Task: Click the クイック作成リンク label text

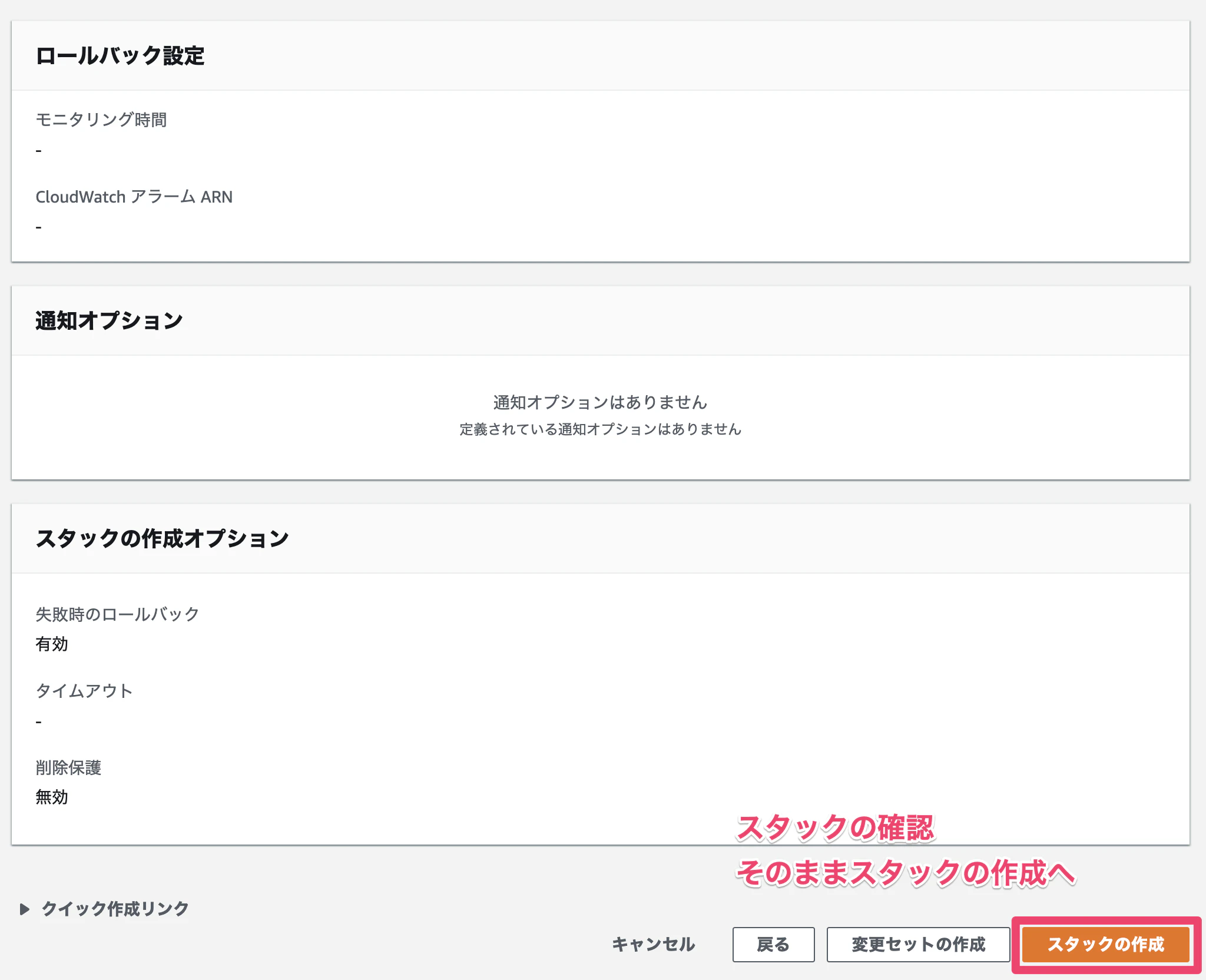Action: coord(115,909)
